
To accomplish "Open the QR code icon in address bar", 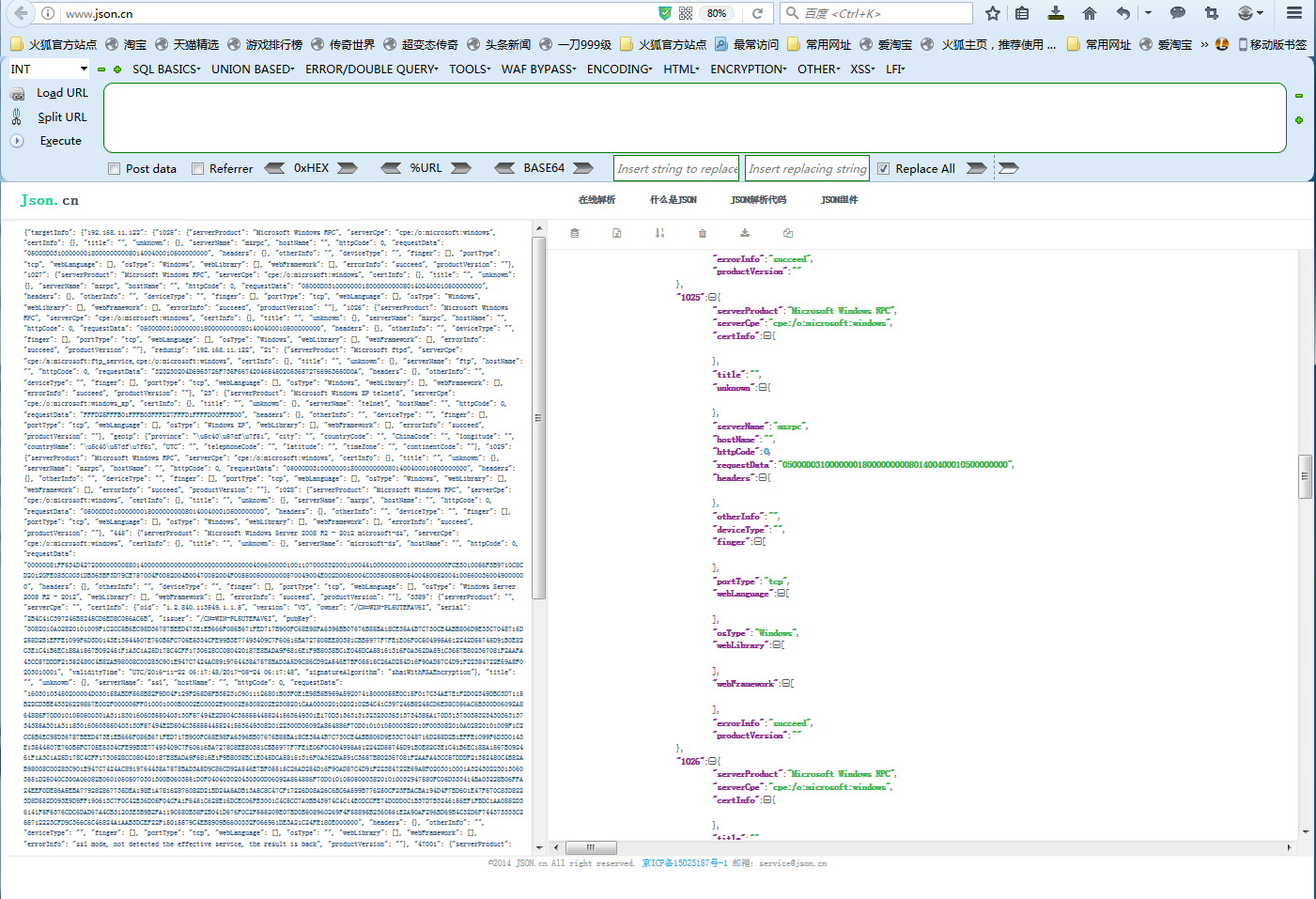I will pos(686,13).
